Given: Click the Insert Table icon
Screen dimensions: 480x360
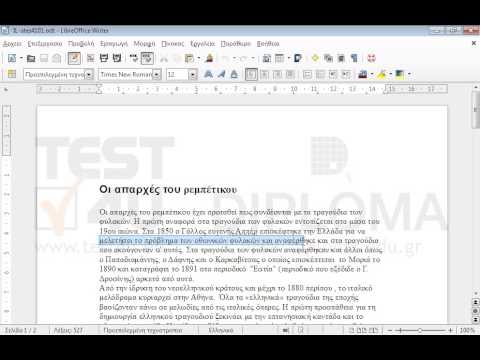Looking at the screenshot, I should tap(279, 59).
